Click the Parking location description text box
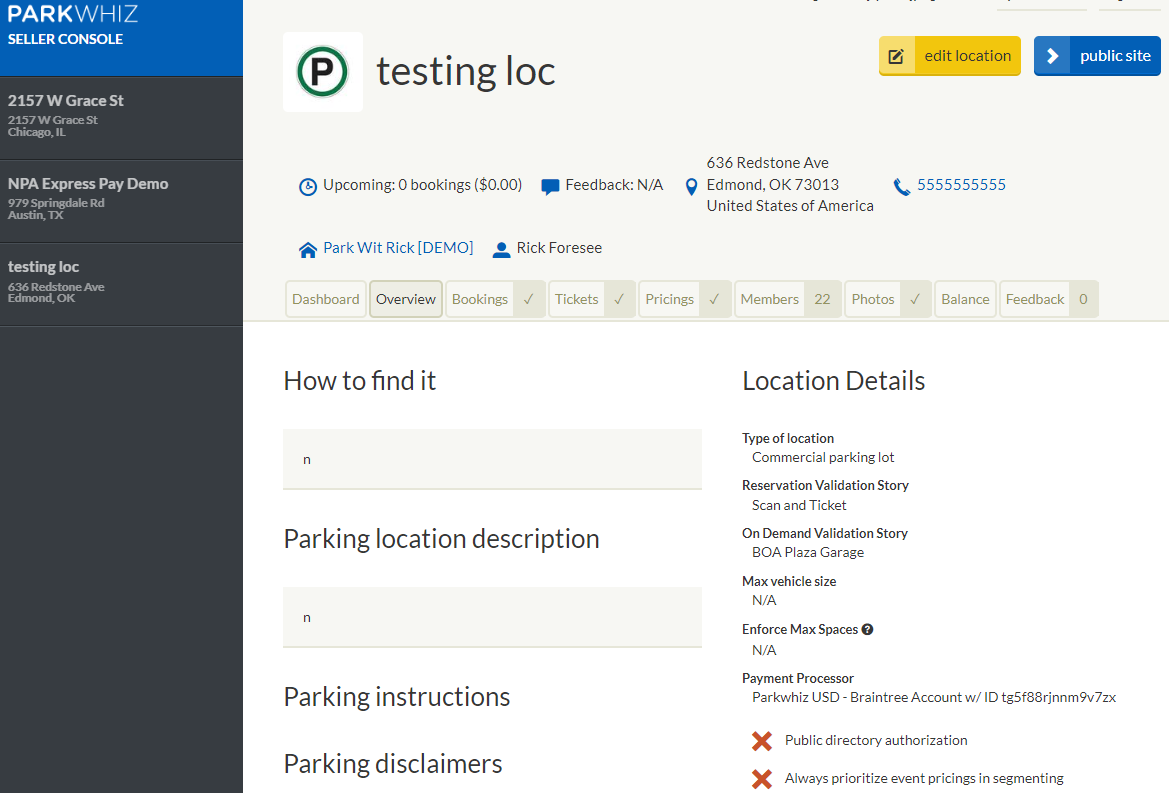This screenshot has width=1169, height=793. pos(492,617)
